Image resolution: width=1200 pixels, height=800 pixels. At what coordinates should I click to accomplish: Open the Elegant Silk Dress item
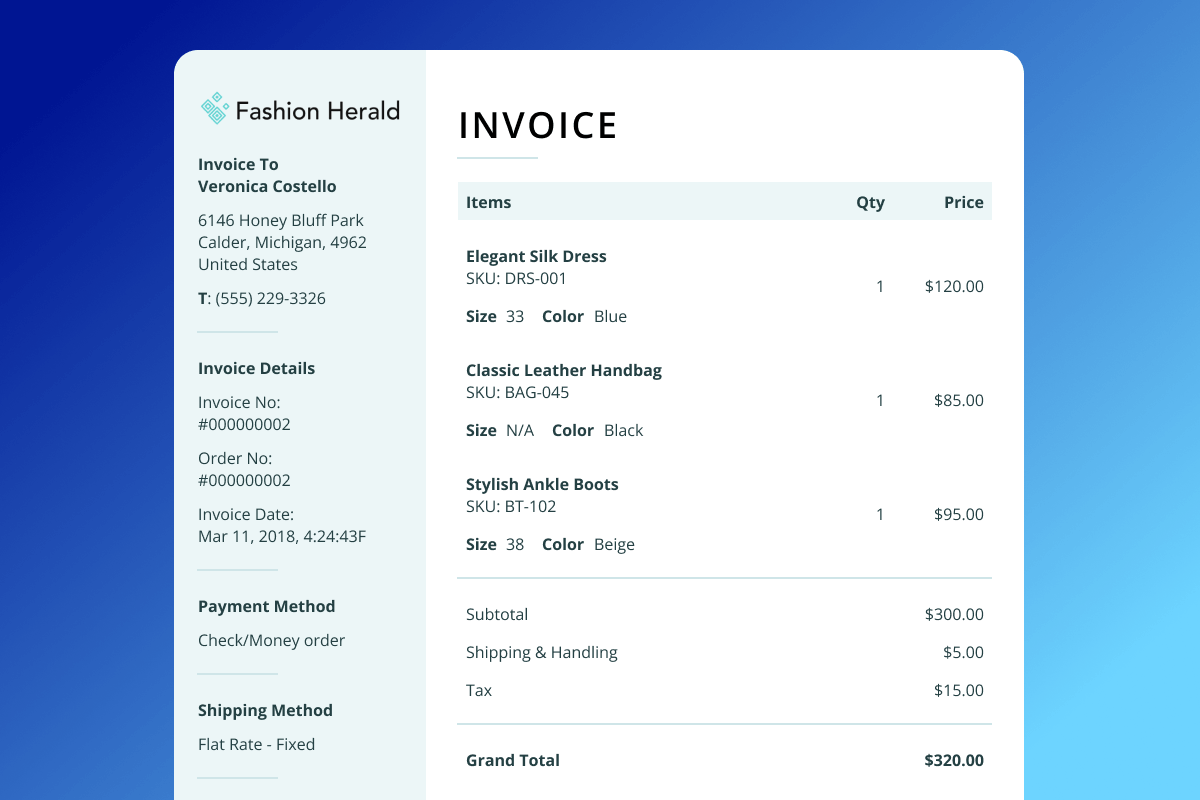[536, 256]
